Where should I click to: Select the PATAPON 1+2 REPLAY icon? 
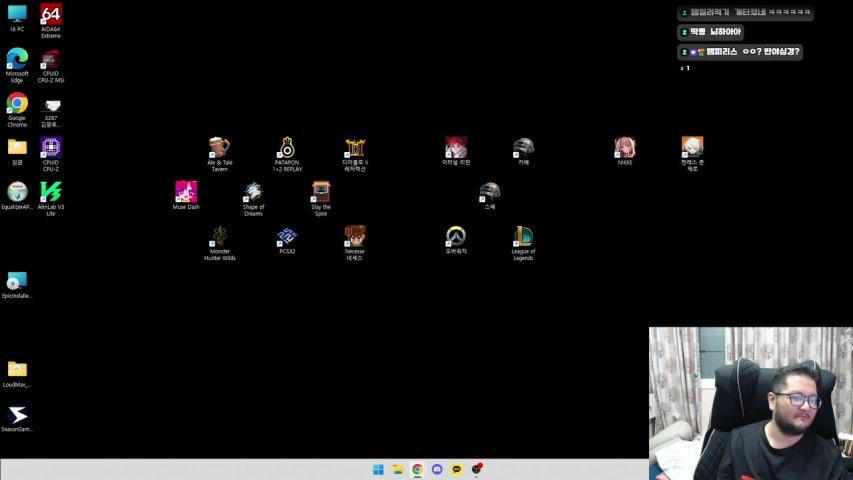pyautogui.click(x=287, y=148)
